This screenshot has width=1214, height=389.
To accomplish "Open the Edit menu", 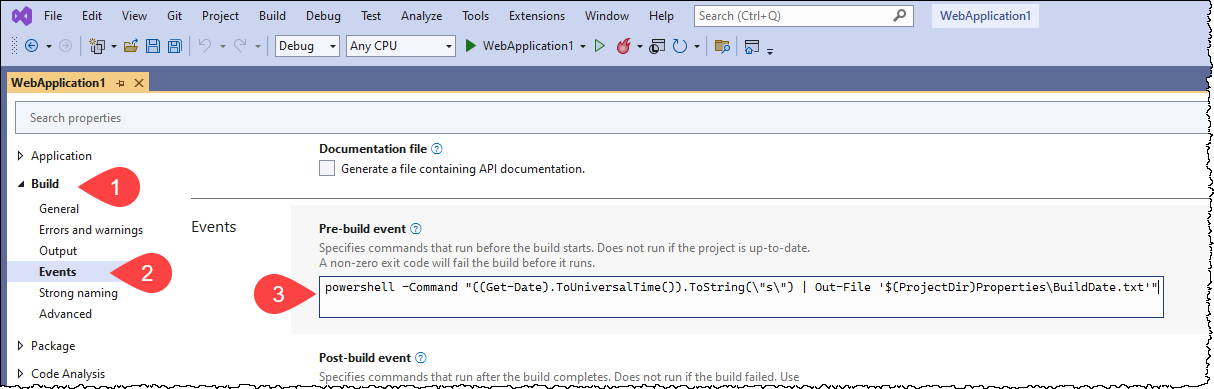I will click(x=91, y=16).
